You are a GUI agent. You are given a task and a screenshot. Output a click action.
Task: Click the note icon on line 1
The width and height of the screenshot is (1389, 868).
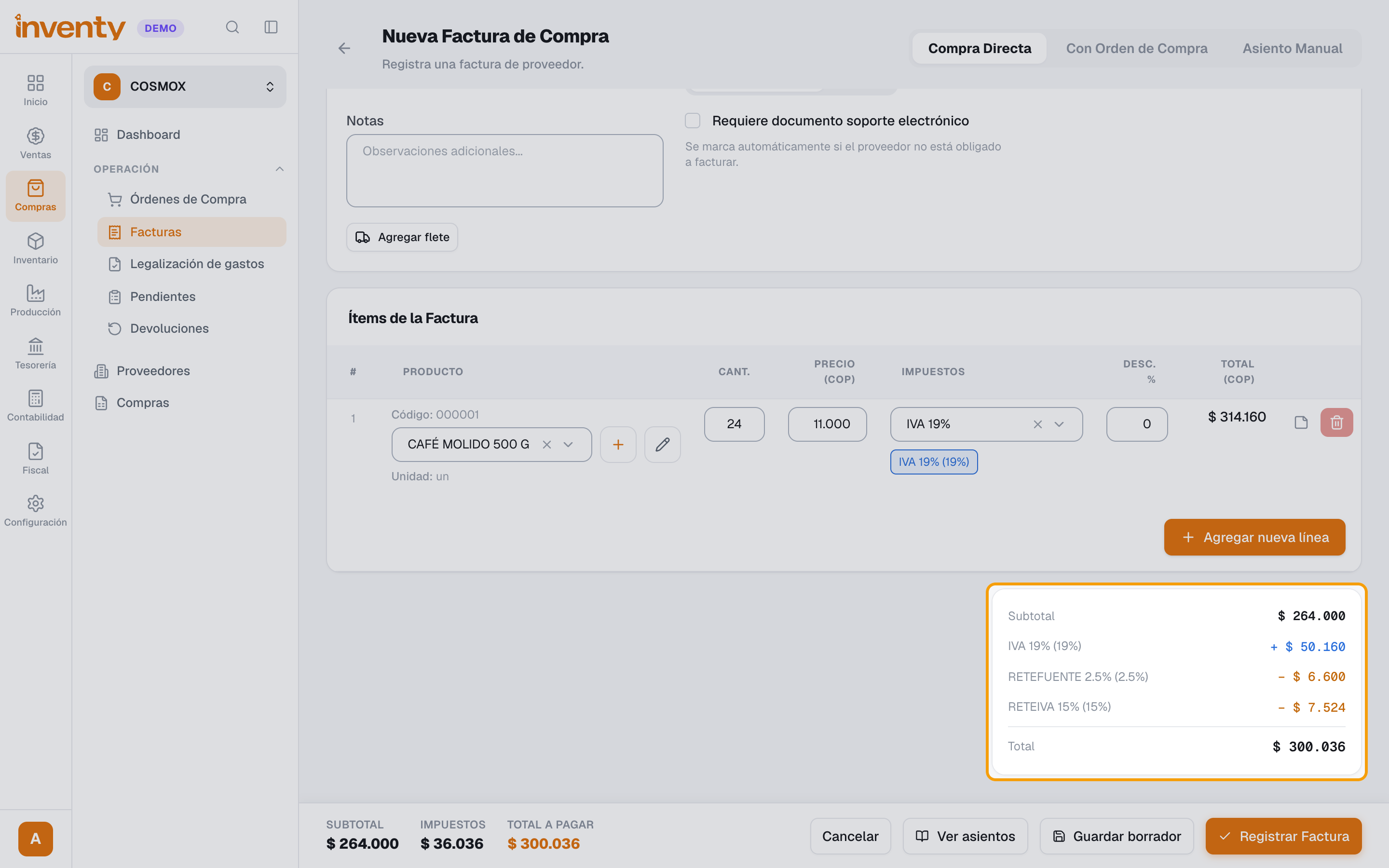[x=1301, y=422]
